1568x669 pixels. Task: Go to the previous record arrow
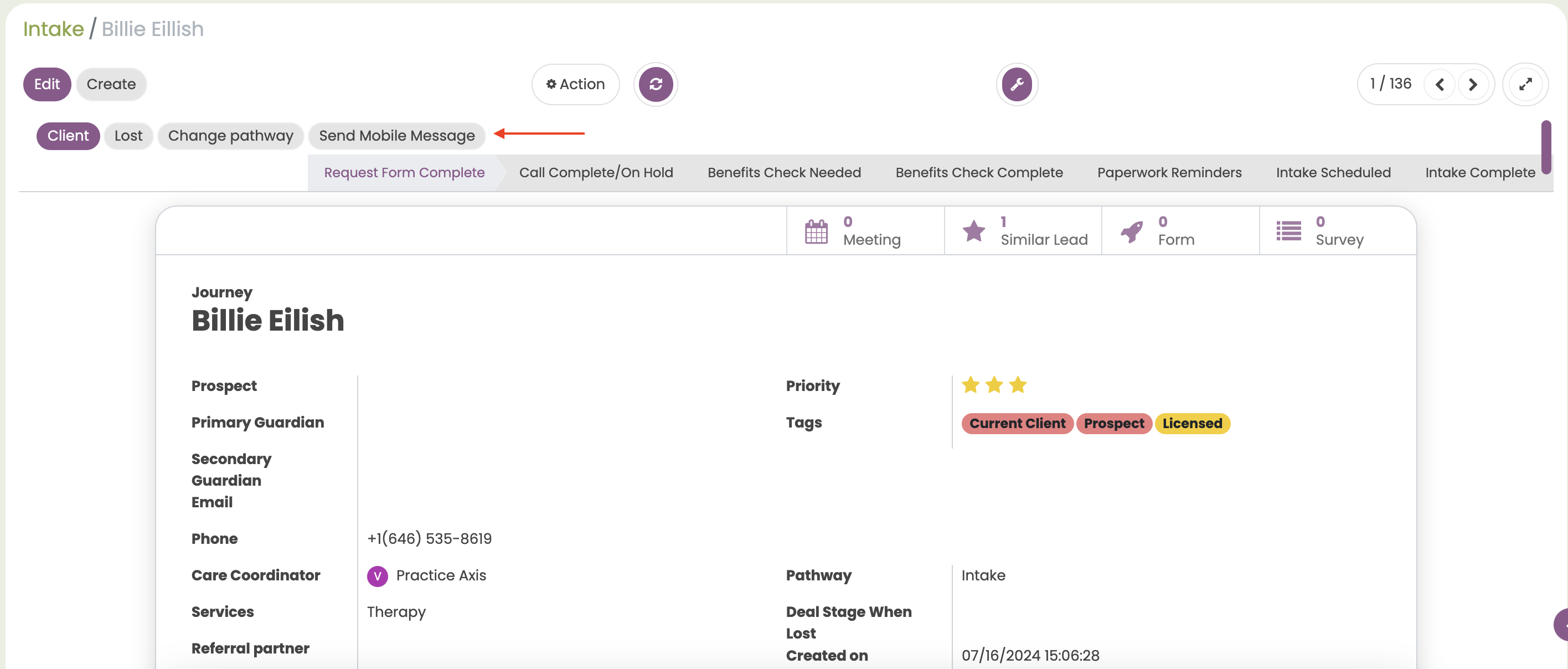click(1440, 84)
